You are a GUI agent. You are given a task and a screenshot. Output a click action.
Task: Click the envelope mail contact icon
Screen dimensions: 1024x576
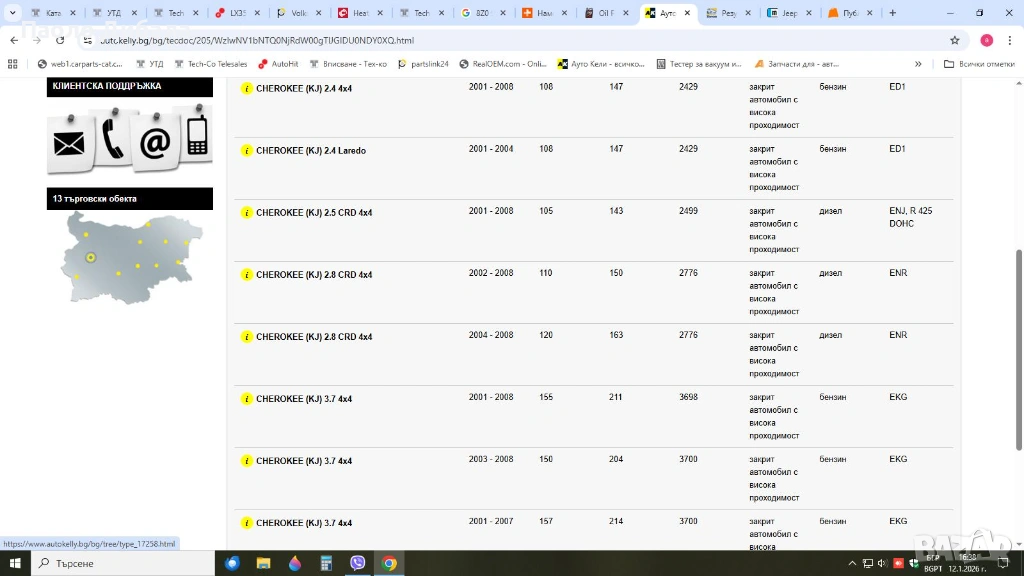click(x=69, y=145)
